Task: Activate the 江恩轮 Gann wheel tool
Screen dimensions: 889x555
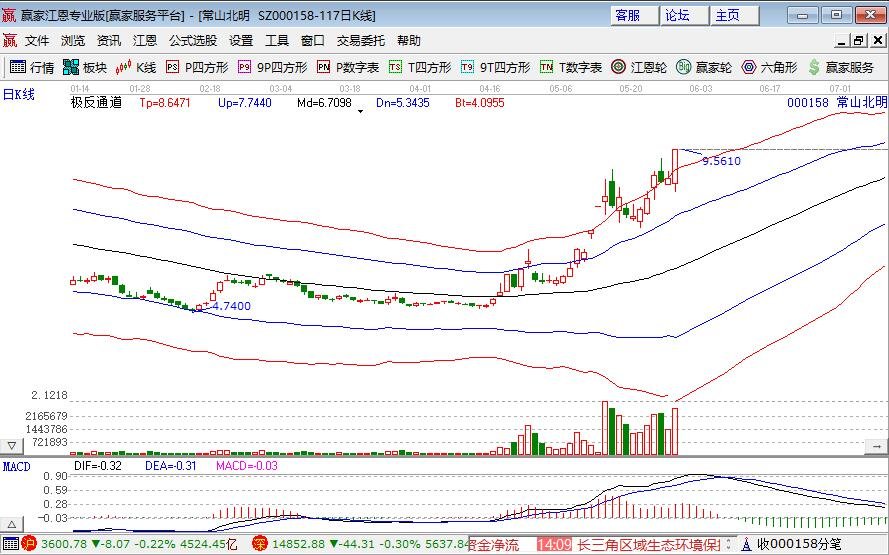Action: click(639, 67)
